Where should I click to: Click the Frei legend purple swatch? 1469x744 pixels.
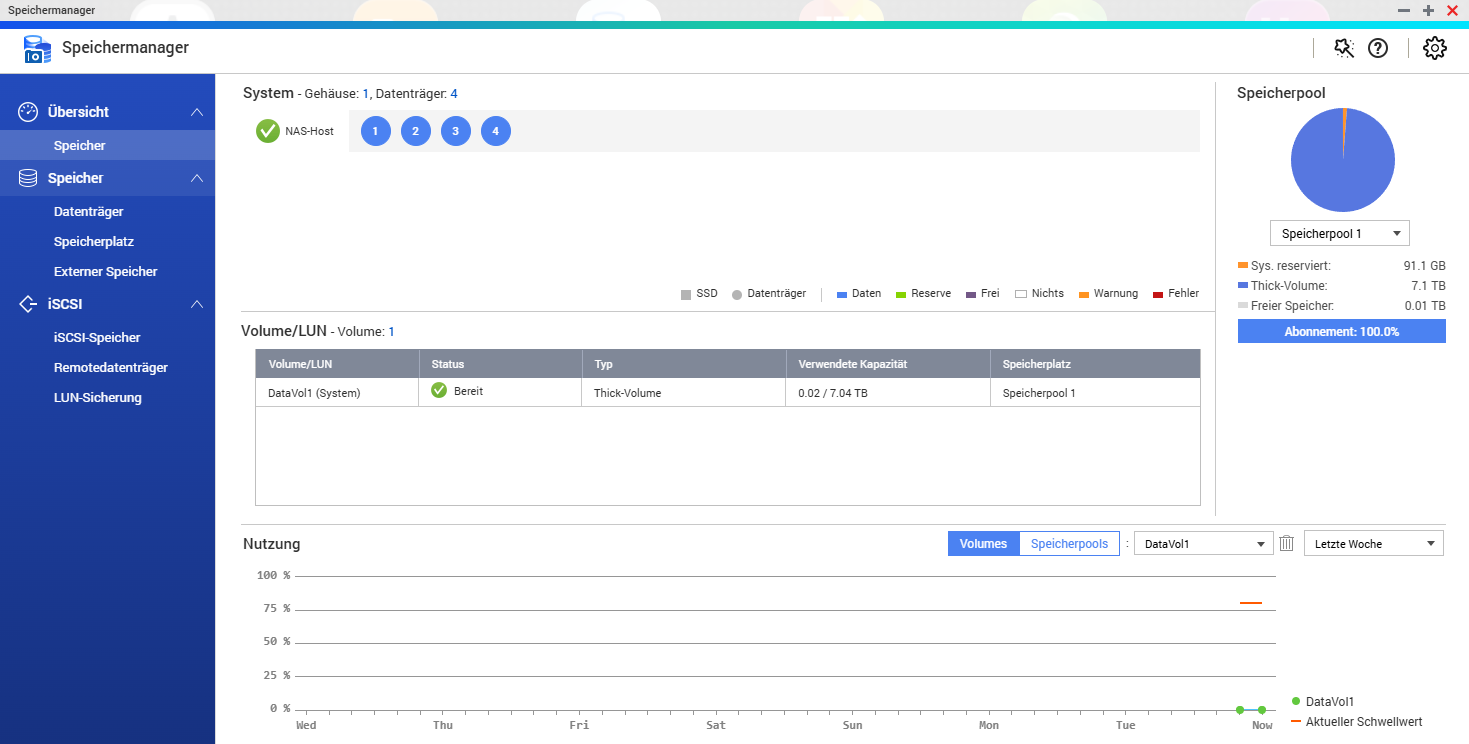tap(971, 294)
